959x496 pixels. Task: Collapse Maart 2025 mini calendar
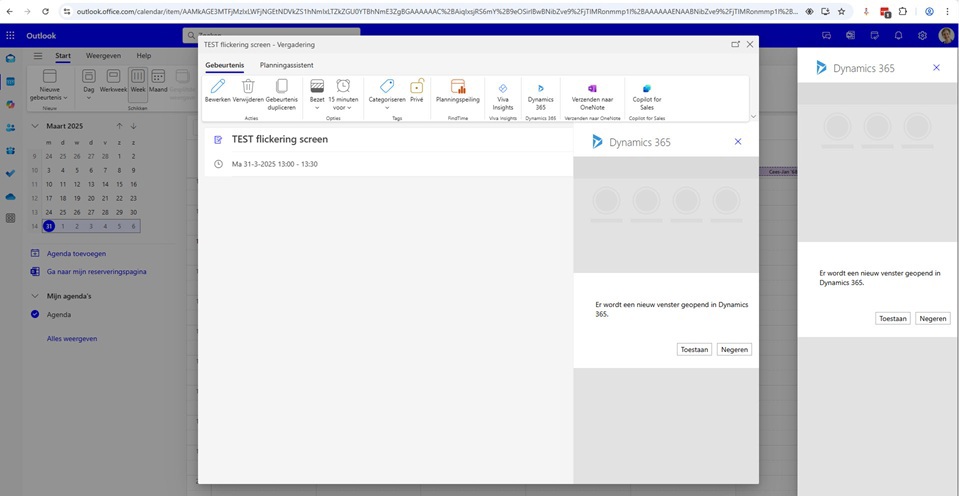click(35, 126)
